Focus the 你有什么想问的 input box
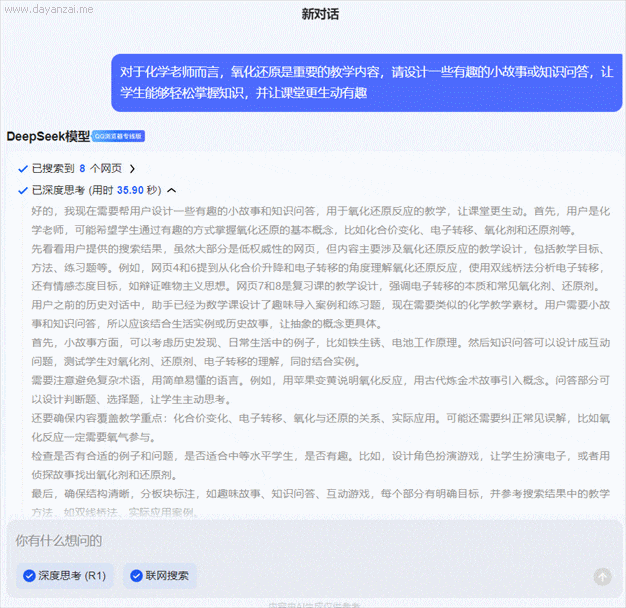 [300, 541]
